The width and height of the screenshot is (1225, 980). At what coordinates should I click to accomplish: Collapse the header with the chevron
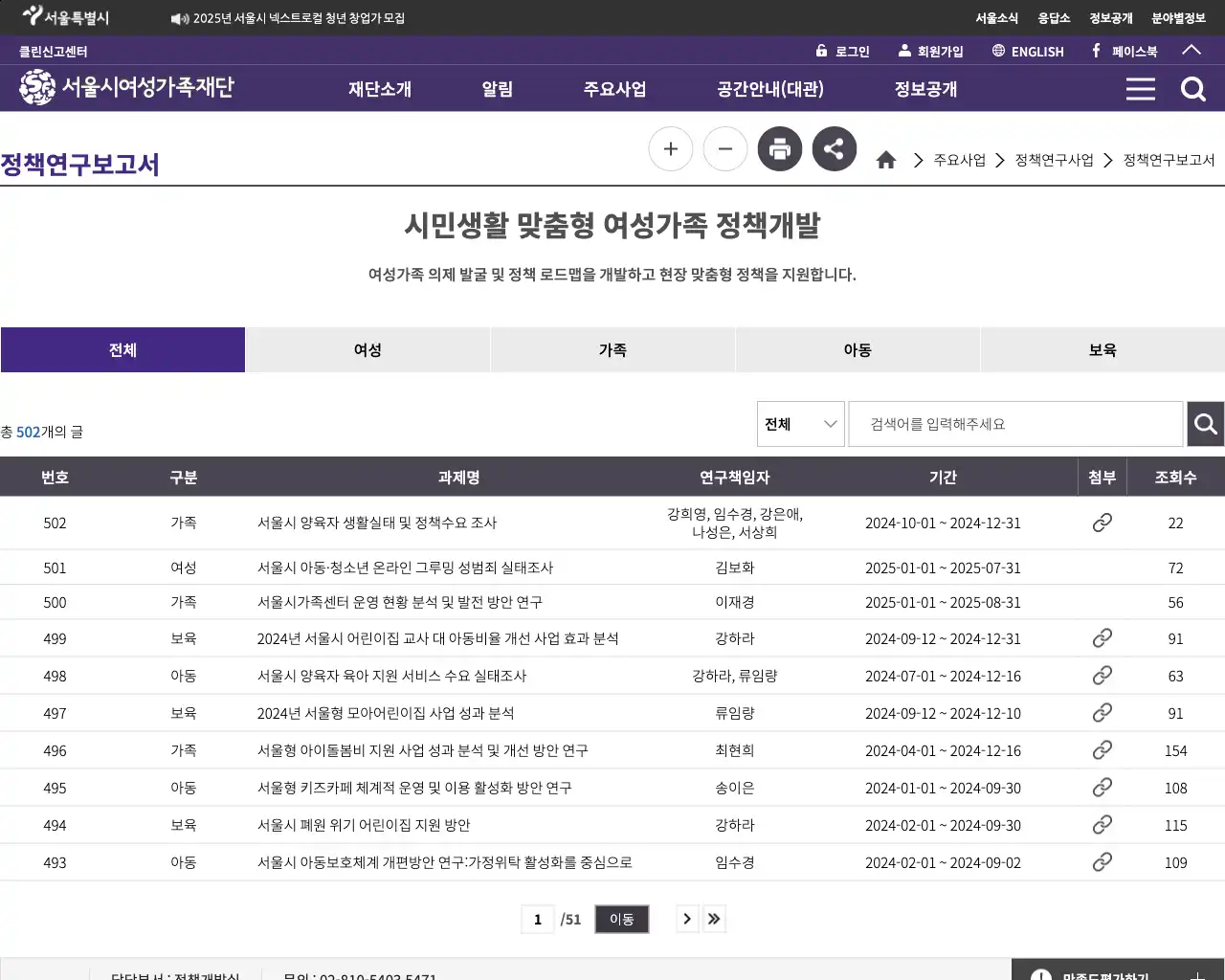point(1192,50)
